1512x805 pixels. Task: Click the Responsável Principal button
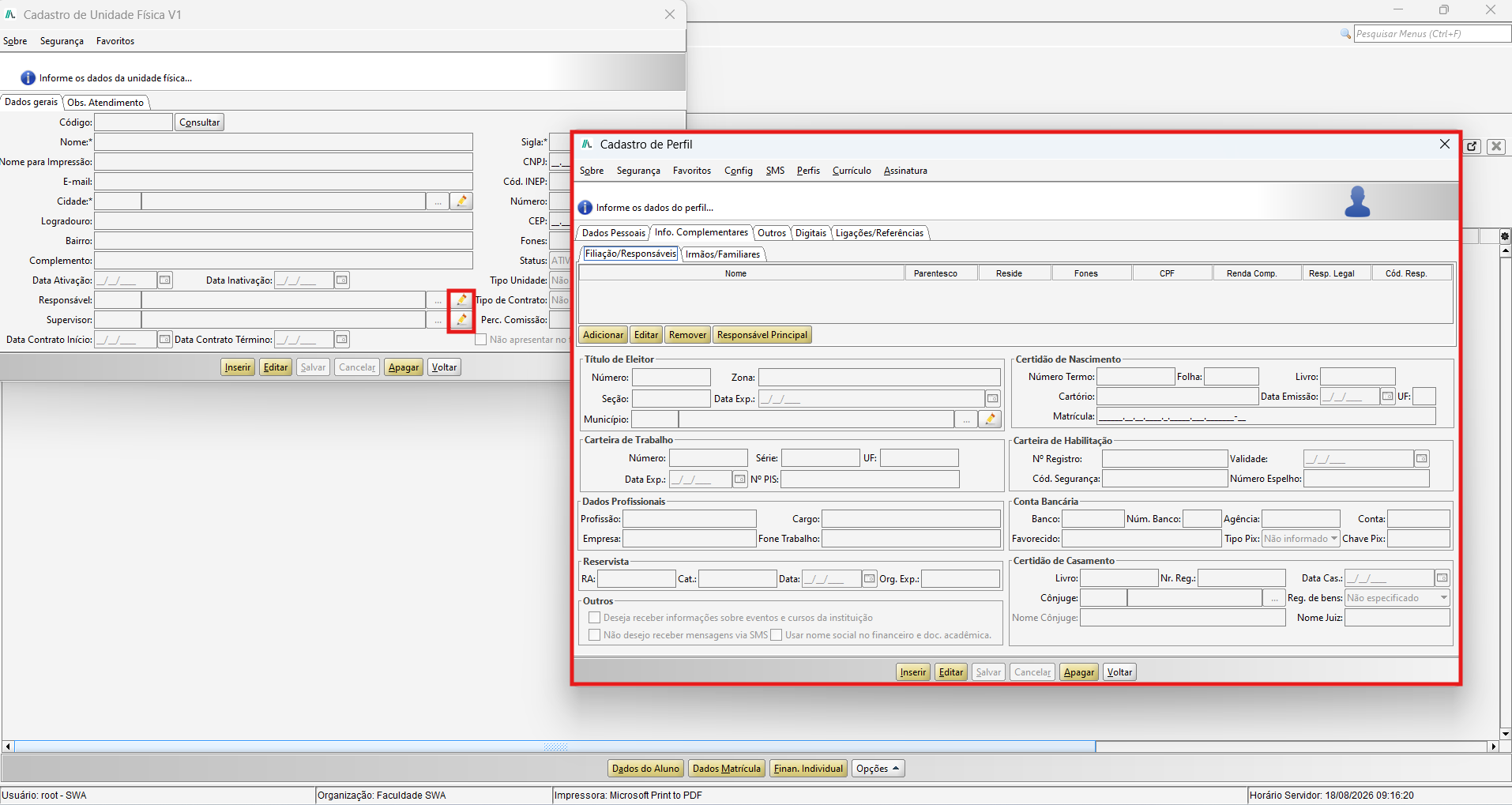click(x=762, y=335)
